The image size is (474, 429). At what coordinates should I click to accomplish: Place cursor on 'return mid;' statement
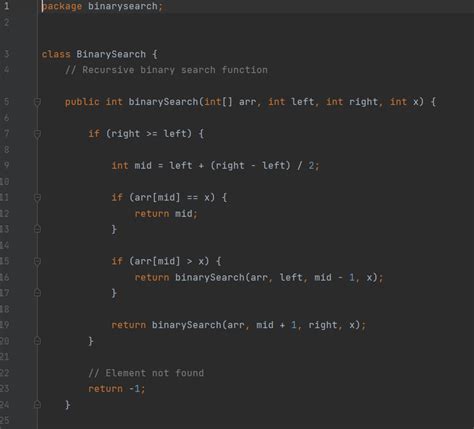pos(166,213)
